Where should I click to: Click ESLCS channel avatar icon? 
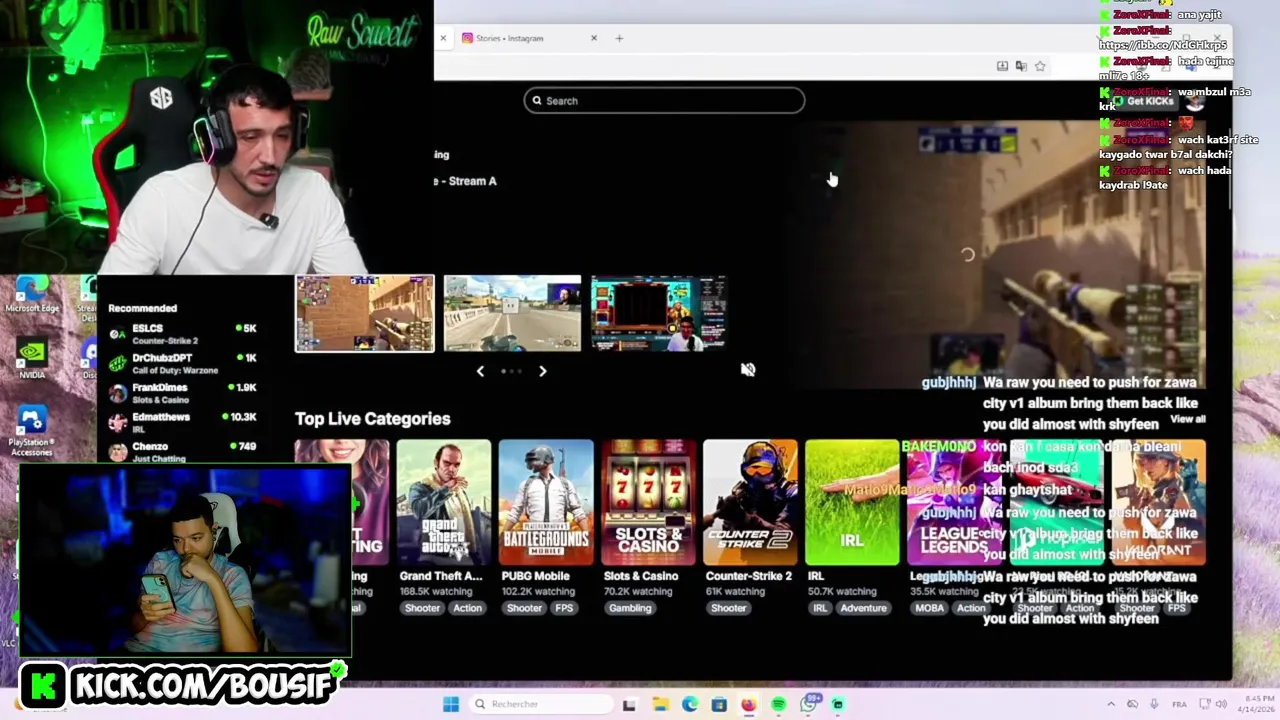[118, 335]
